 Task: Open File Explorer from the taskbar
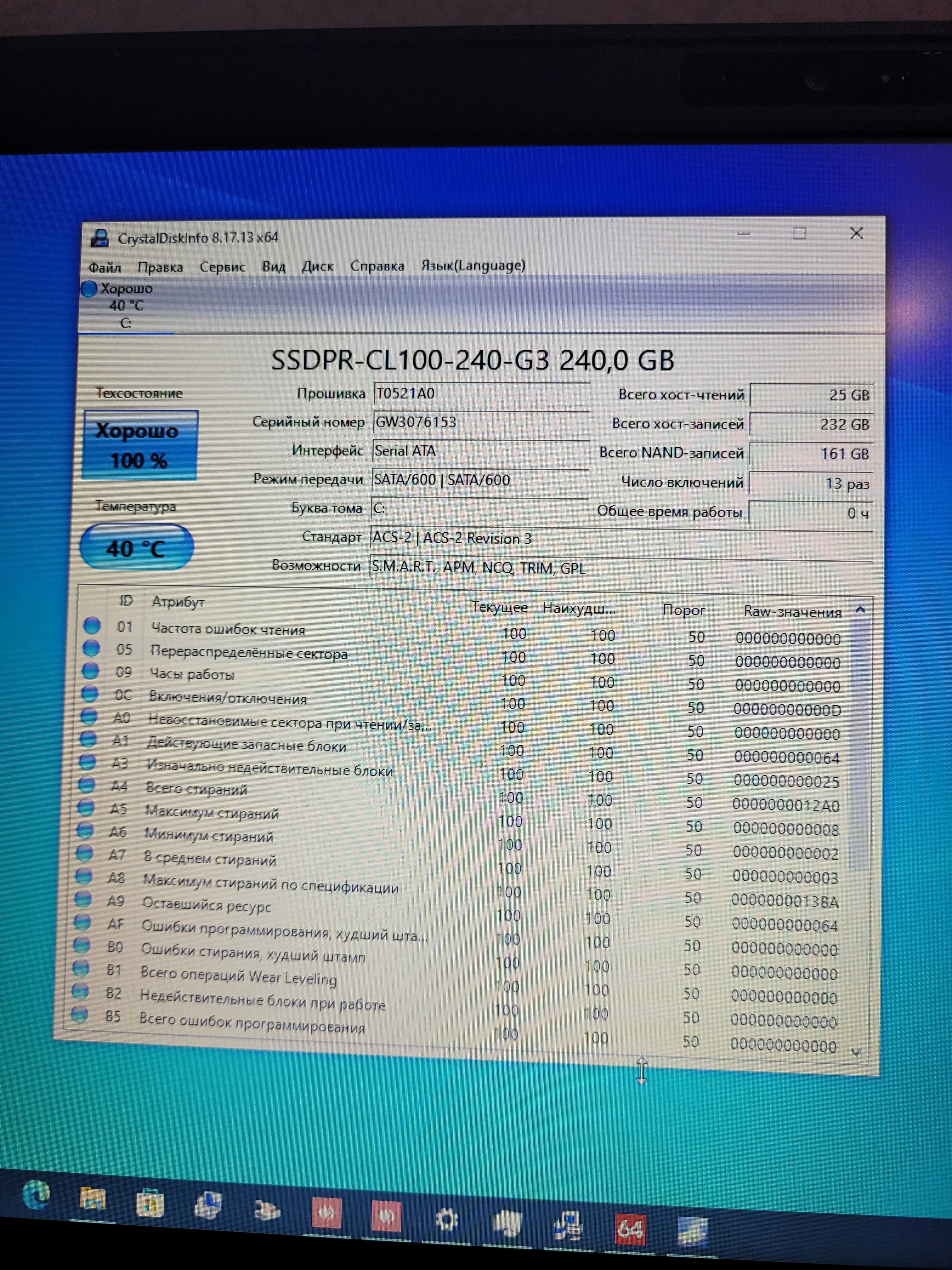pyautogui.click(x=92, y=1199)
